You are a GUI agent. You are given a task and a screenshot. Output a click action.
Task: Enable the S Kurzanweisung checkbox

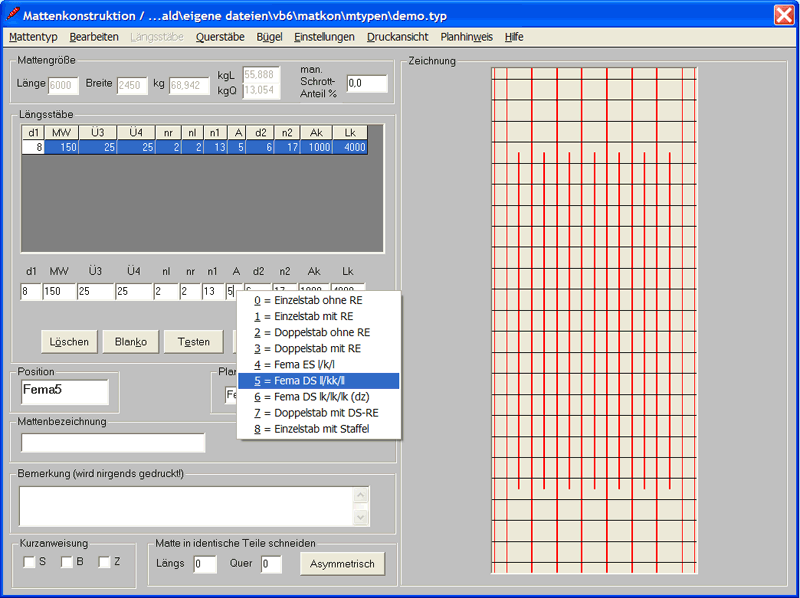pyautogui.click(x=29, y=562)
